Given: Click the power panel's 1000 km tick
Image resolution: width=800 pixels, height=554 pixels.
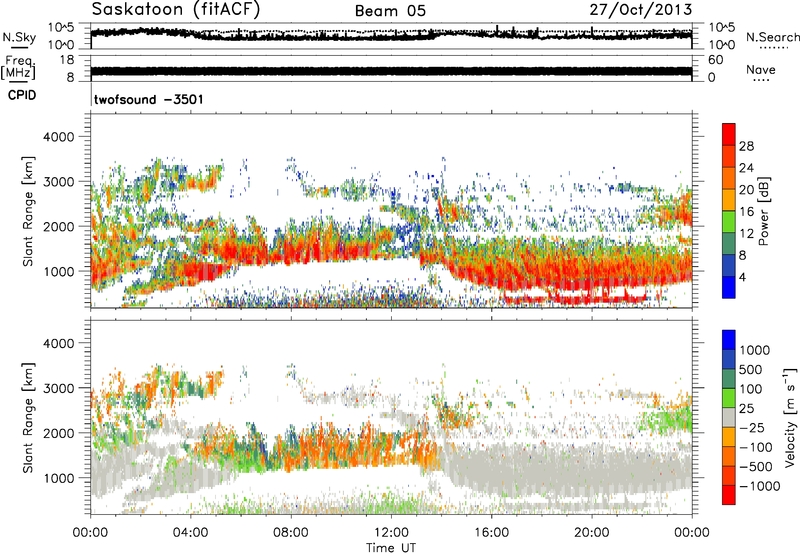Looking at the screenshot, I should point(59,271).
